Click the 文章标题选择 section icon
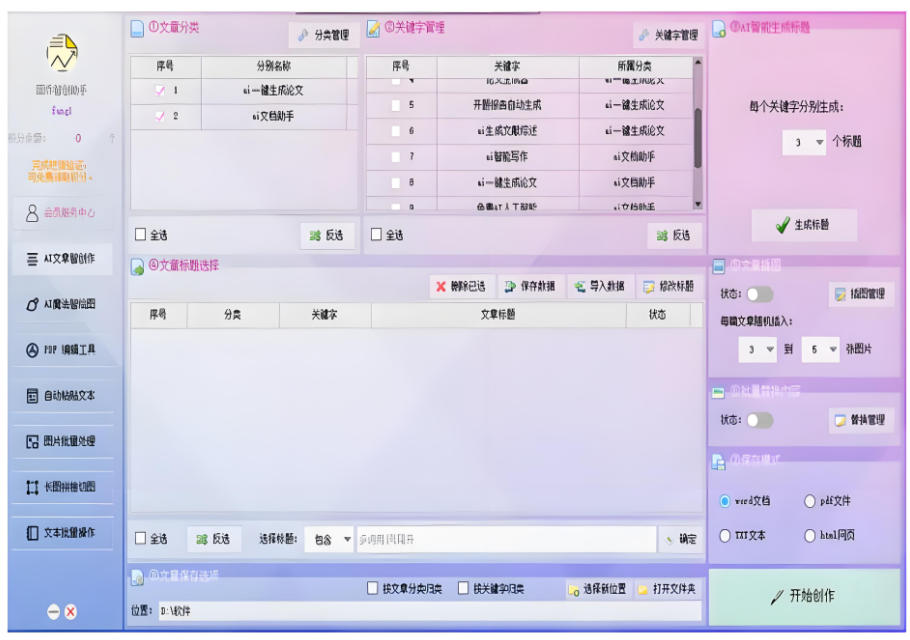 tap(138, 267)
